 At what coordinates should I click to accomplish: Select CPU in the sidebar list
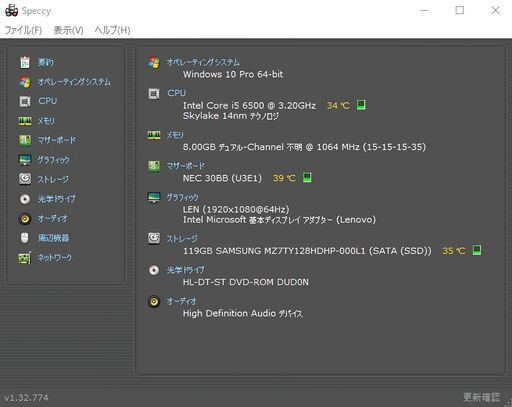[47, 101]
